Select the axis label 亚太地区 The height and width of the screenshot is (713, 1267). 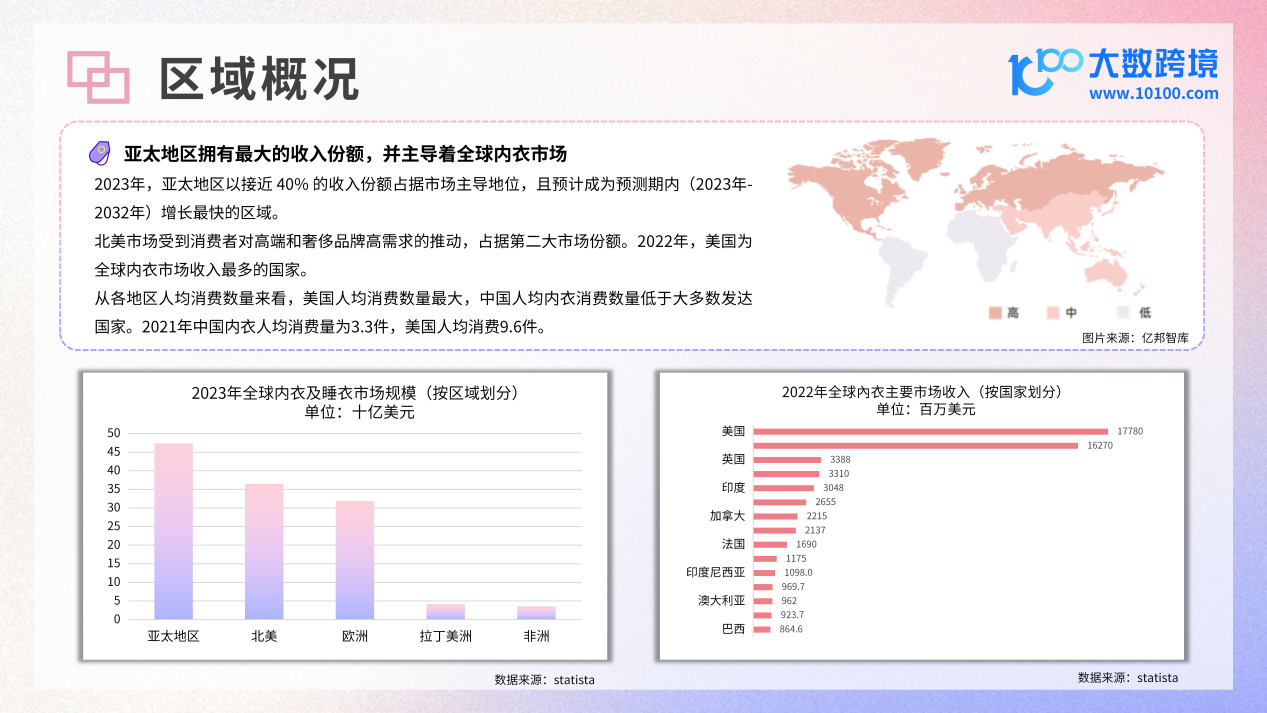(x=173, y=636)
